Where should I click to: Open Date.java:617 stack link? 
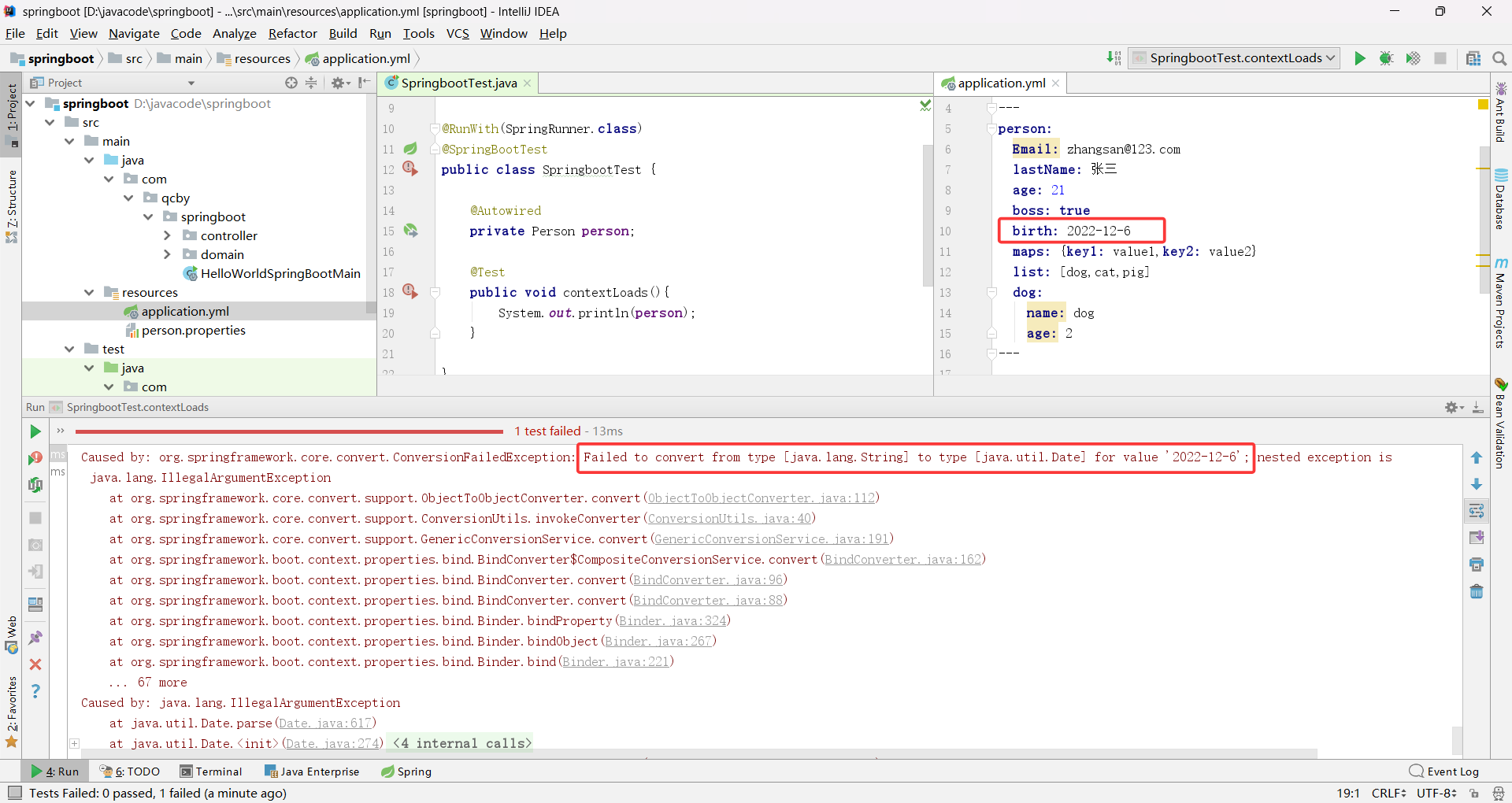325,723
